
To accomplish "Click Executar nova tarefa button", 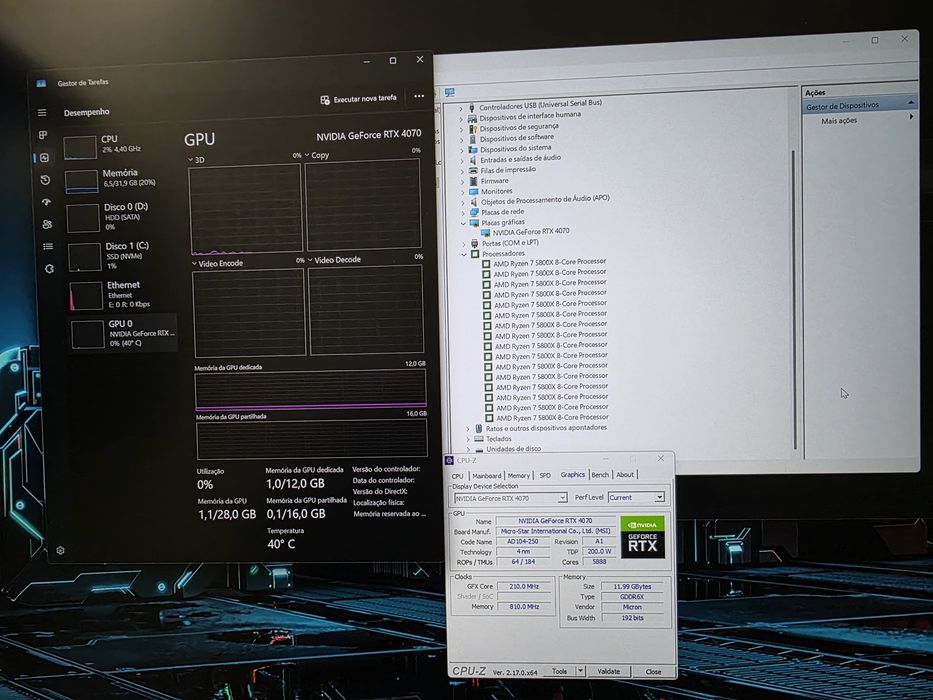I will tap(358, 99).
